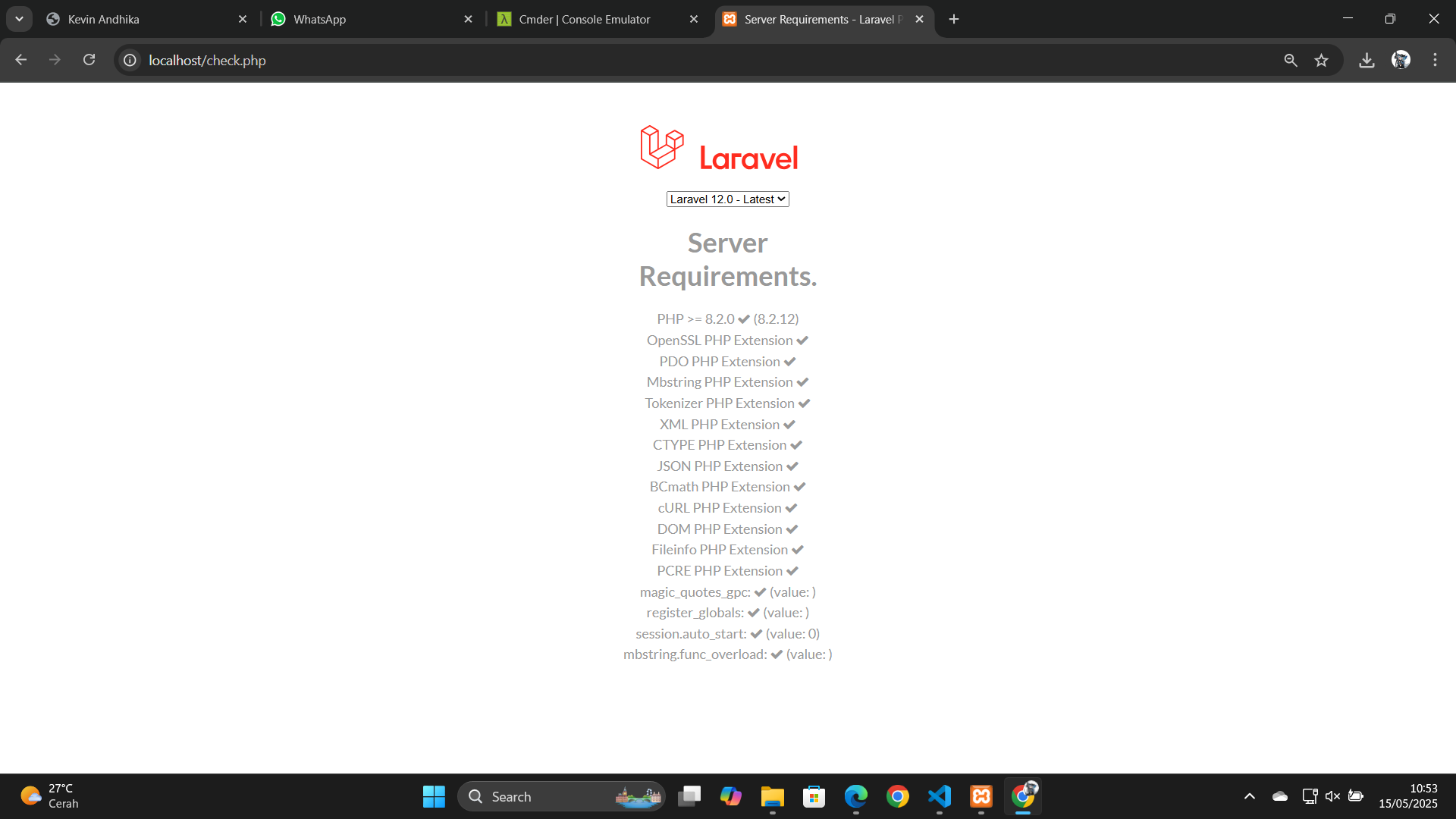Open the Laravel version dropdown
1456x819 pixels.
click(727, 199)
